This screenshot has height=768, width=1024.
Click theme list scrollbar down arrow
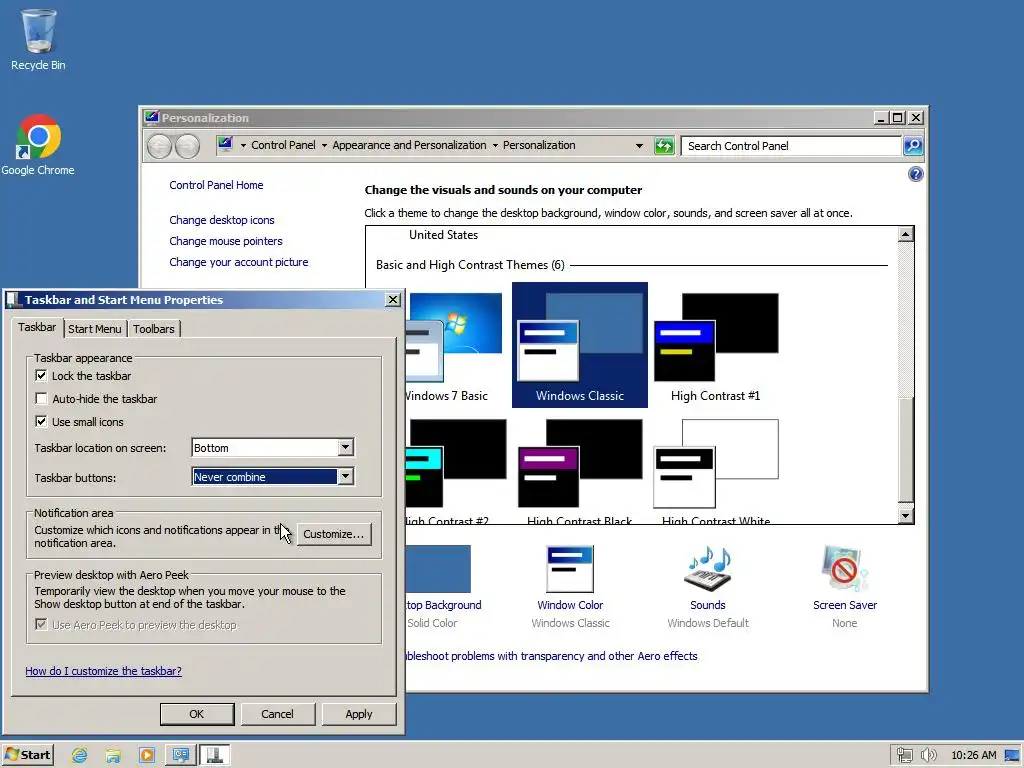pyautogui.click(x=905, y=515)
